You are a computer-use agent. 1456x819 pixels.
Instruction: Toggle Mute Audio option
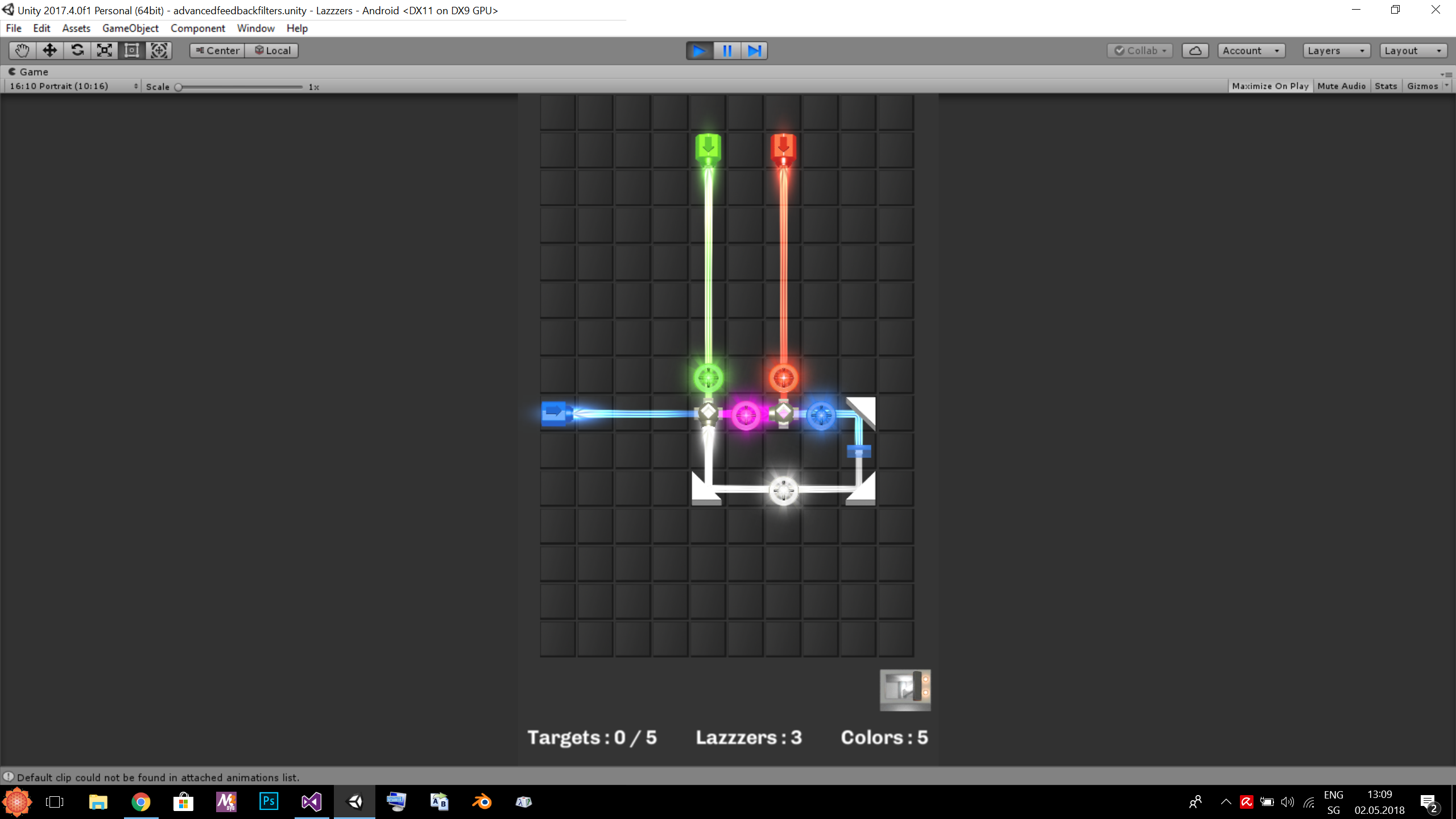pyautogui.click(x=1341, y=86)
